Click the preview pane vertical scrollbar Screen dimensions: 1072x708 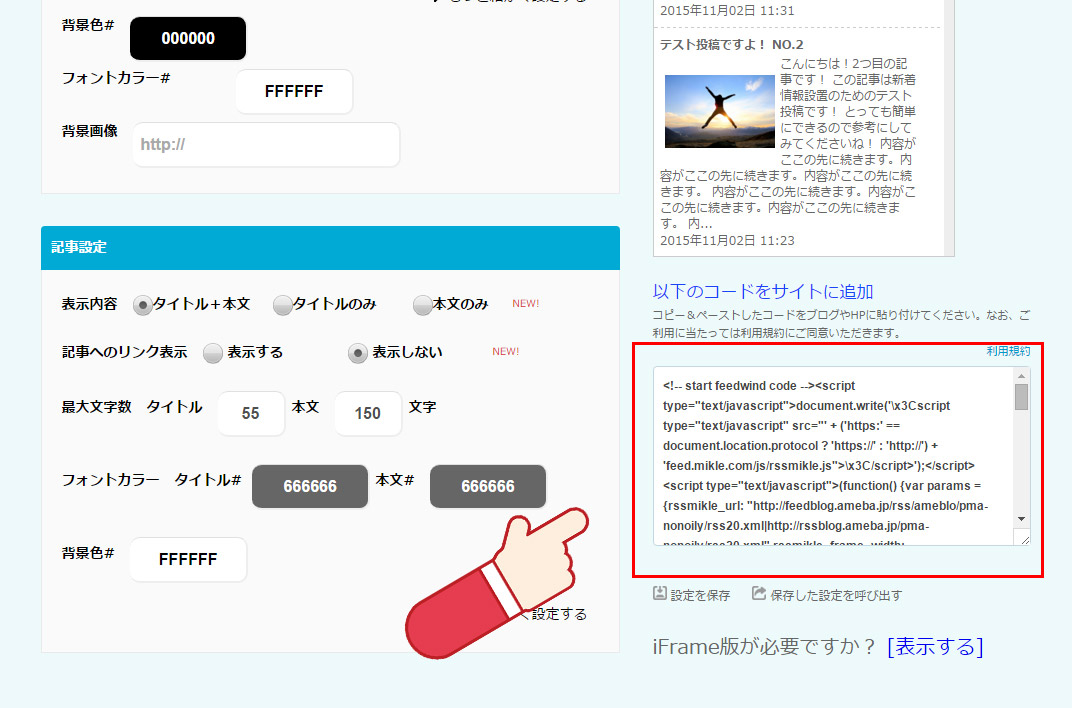point(949,127)
